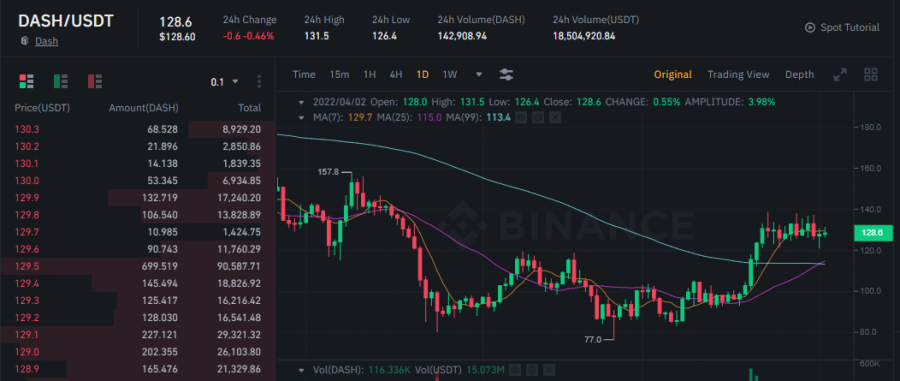Click sell order price 129.2
The width and height of the screenshot is (900, 381).
coord(27,318)
